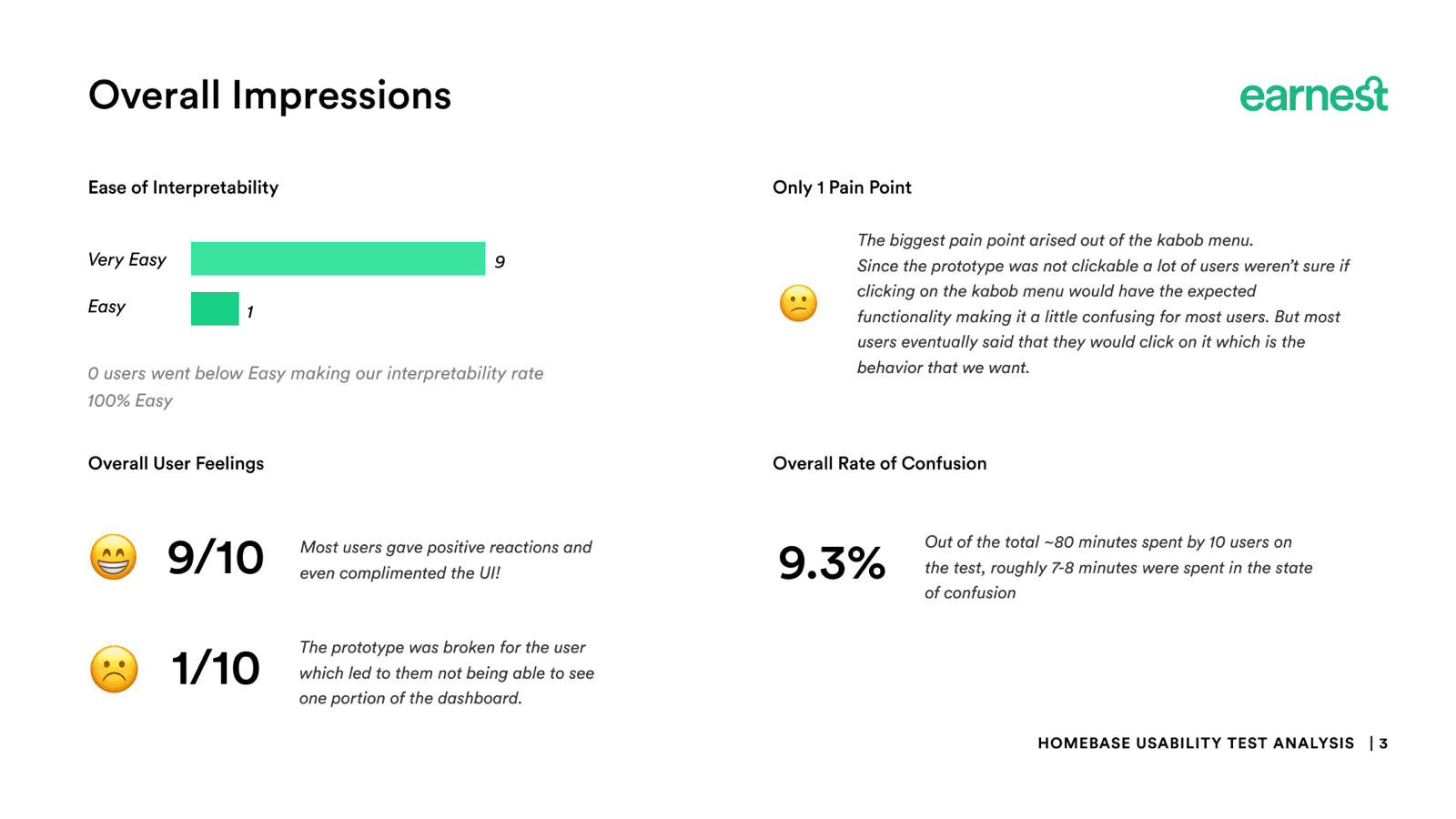Click the Overall Rate of Confusion heading
1456x819 pixels.
(879, 463)
